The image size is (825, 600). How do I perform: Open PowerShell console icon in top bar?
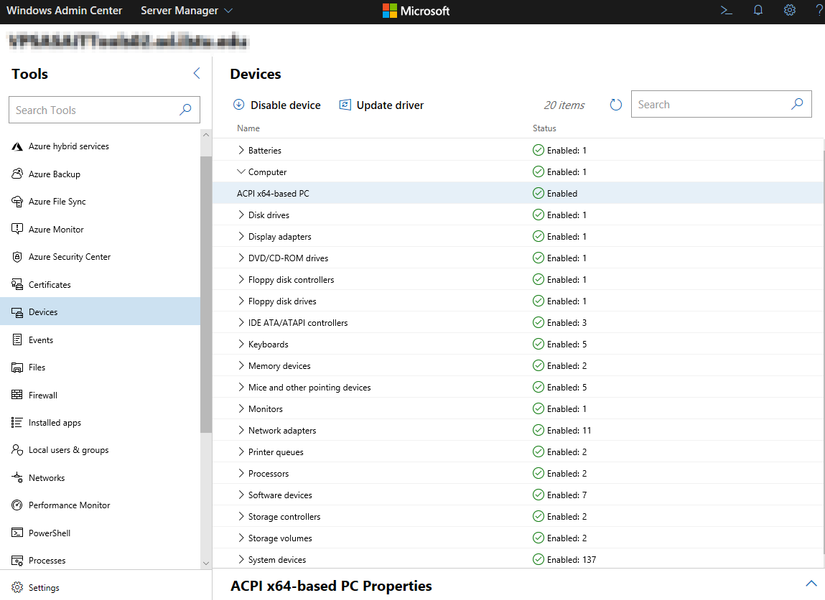tap(727, 10)
